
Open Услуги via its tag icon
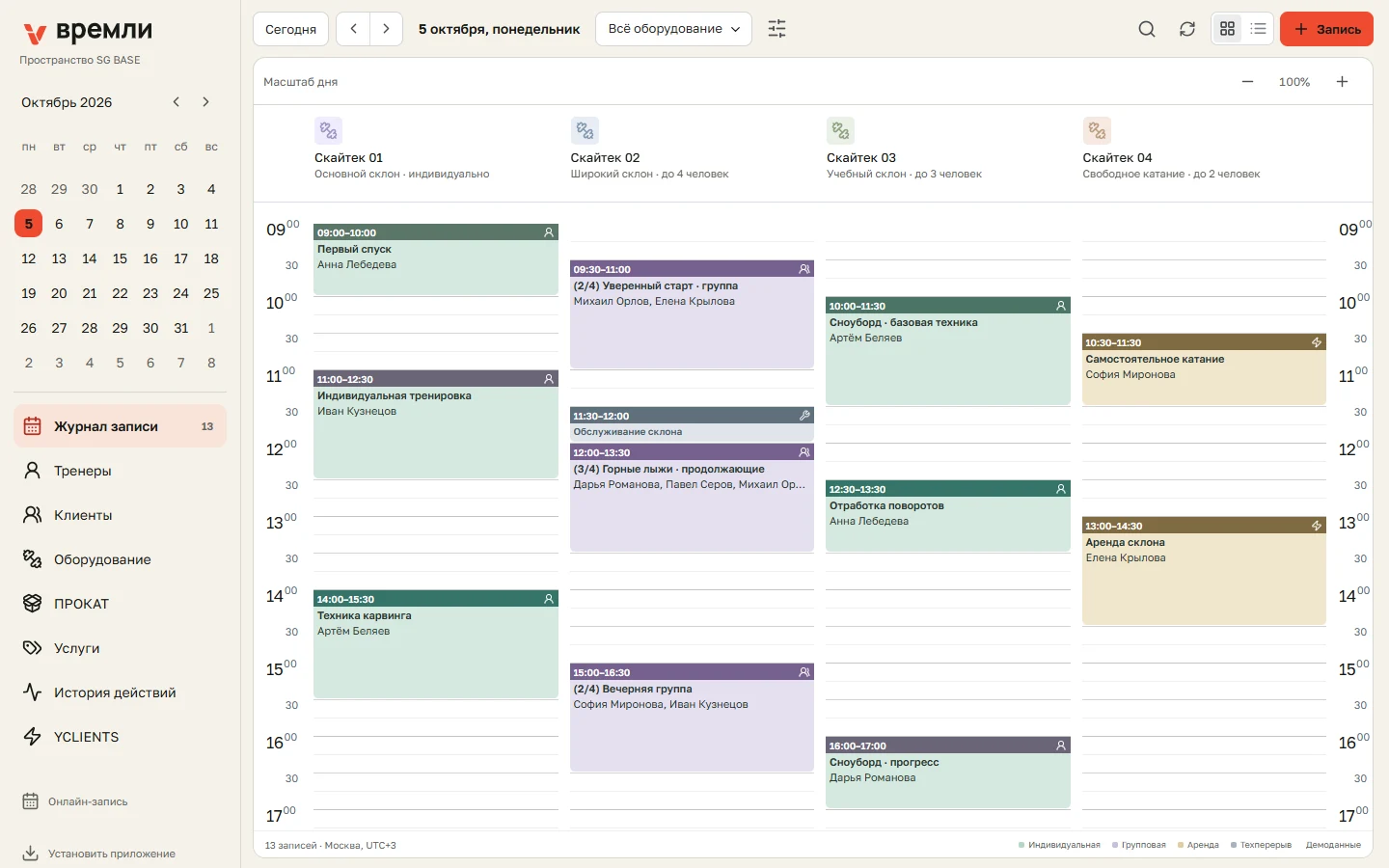point(33,648)
